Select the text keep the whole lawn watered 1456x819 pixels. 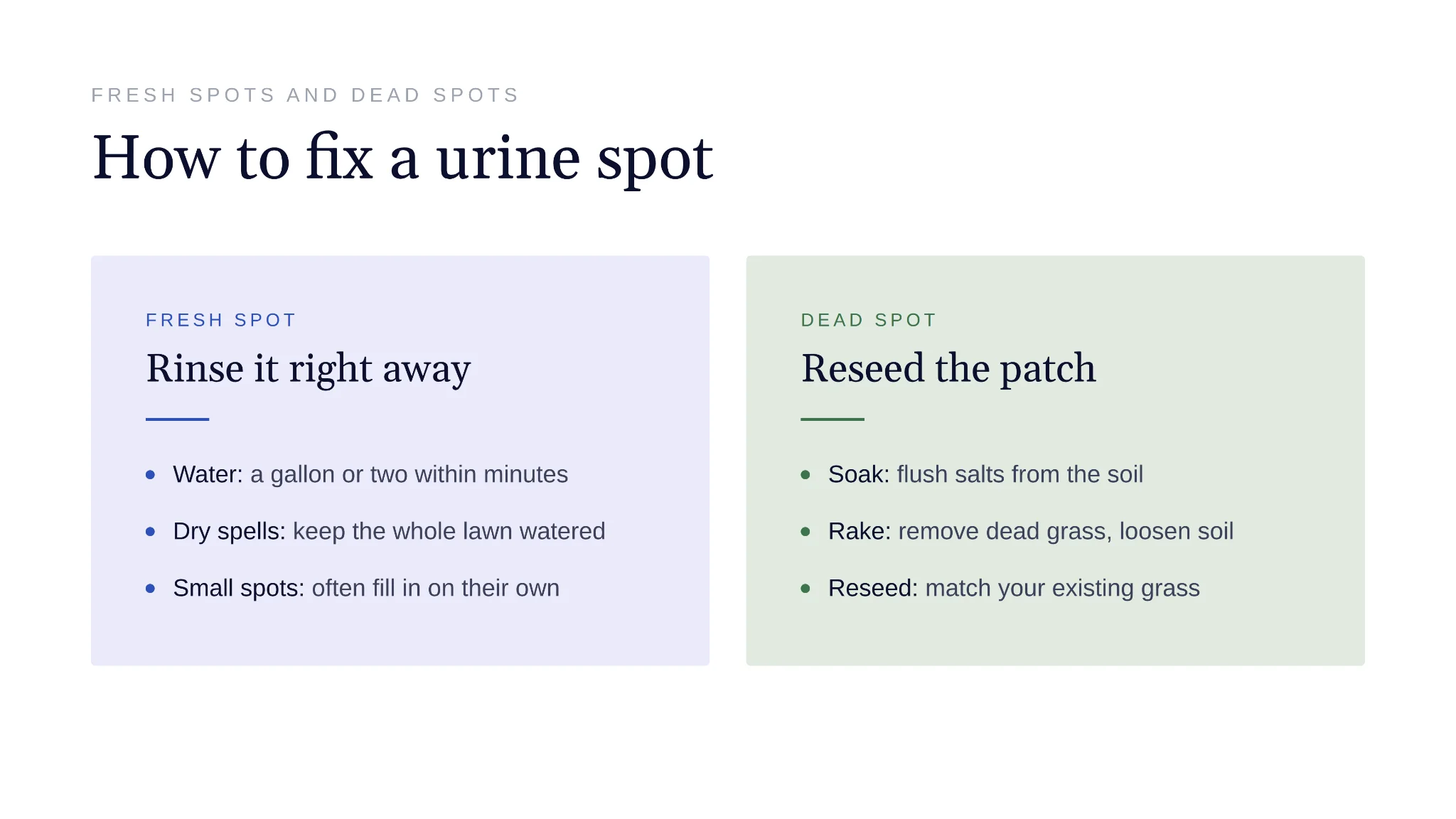(449, 531)
